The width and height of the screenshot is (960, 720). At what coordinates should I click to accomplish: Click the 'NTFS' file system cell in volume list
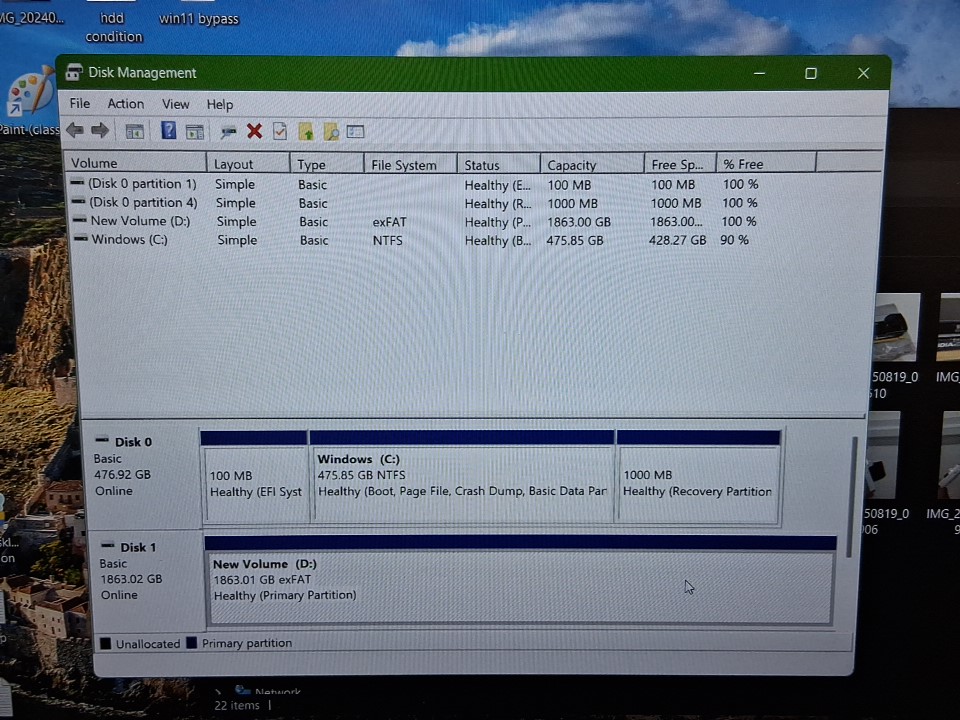click(388, 241)
